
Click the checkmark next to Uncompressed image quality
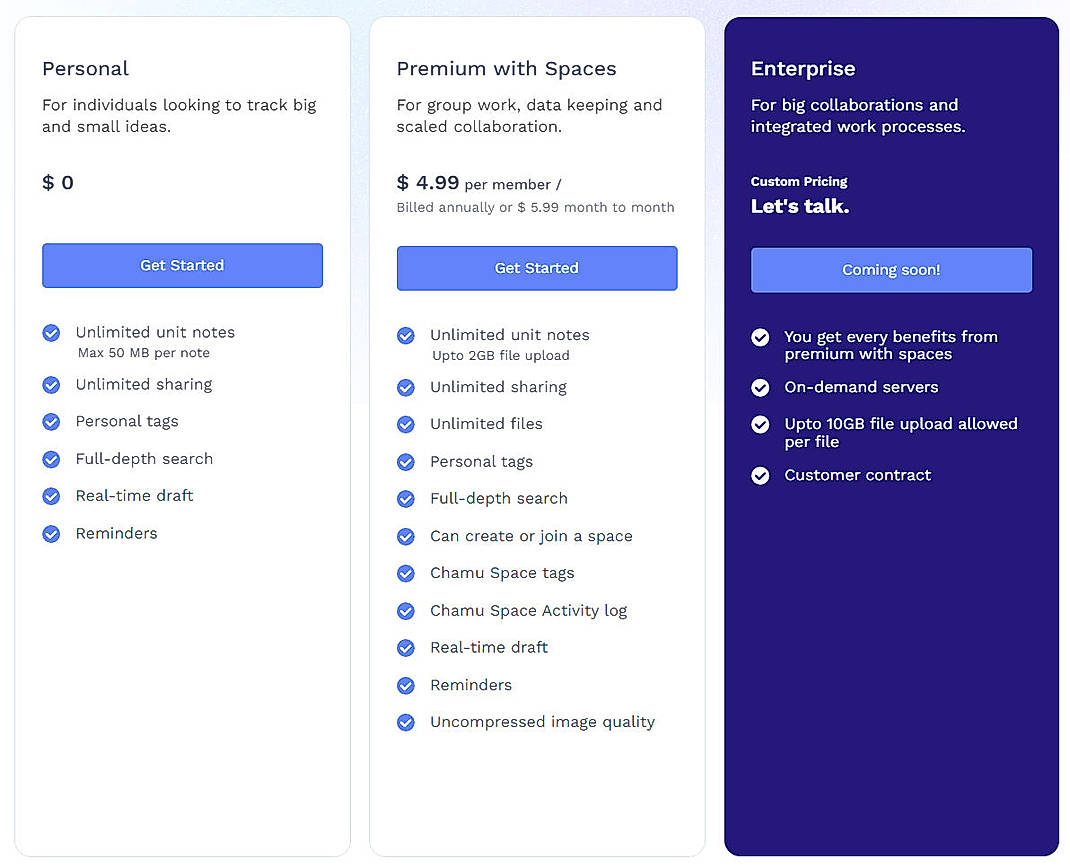405,722
